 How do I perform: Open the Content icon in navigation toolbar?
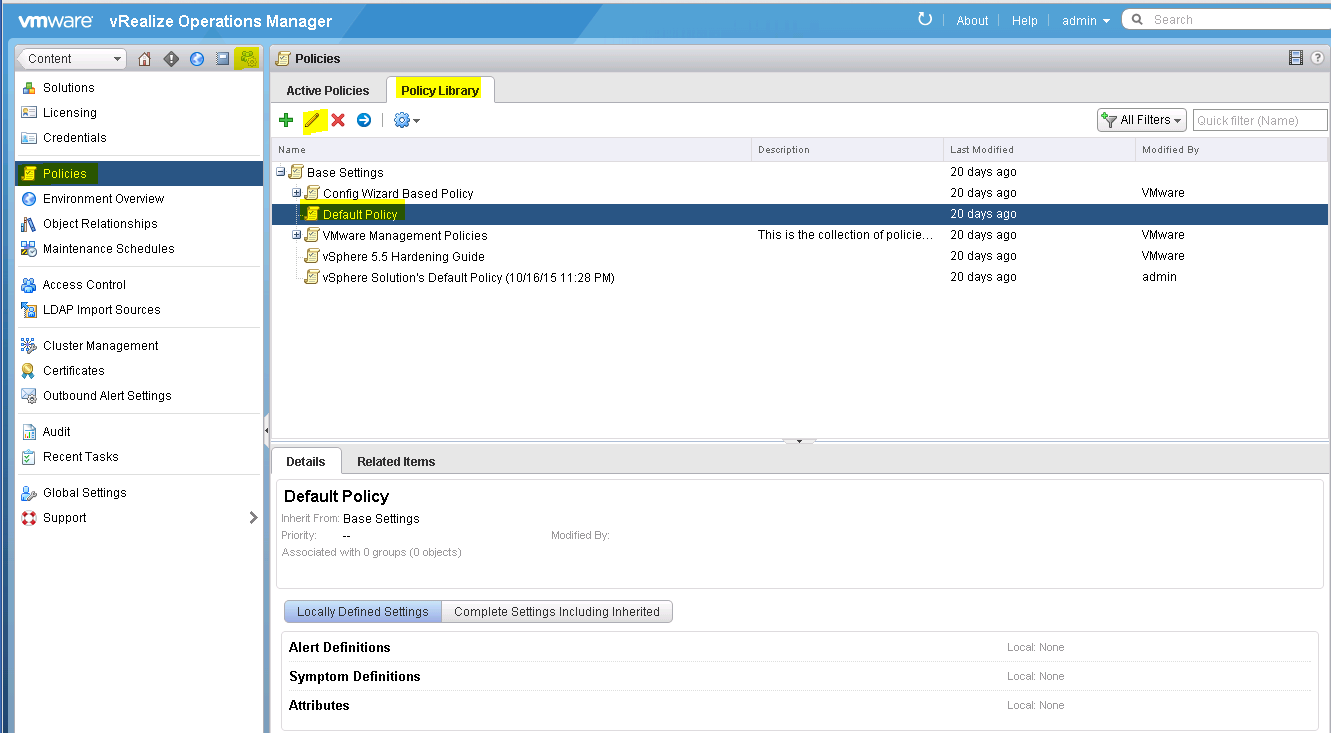223,59
